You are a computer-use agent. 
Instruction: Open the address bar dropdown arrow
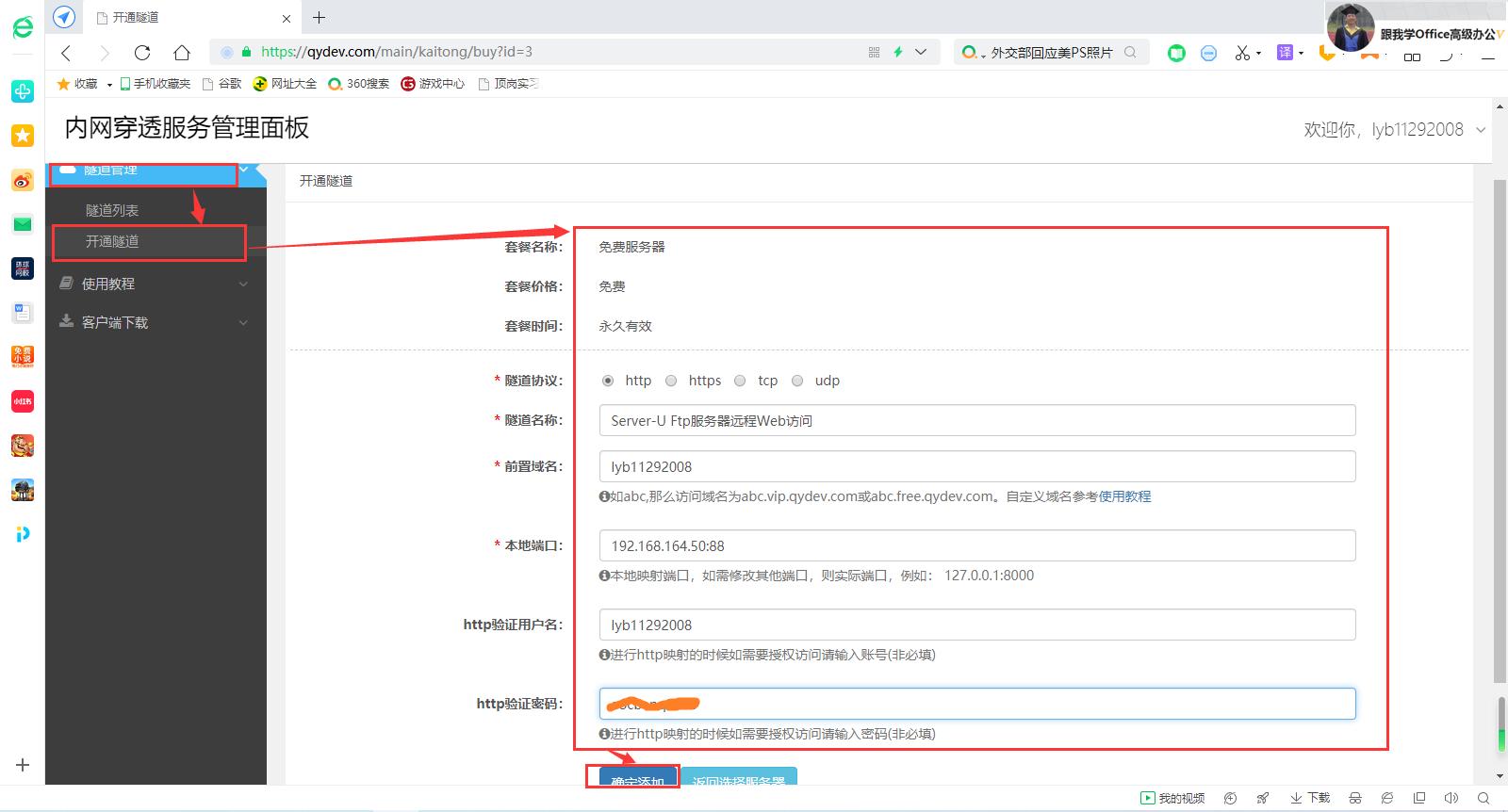(x=921, y=52)
